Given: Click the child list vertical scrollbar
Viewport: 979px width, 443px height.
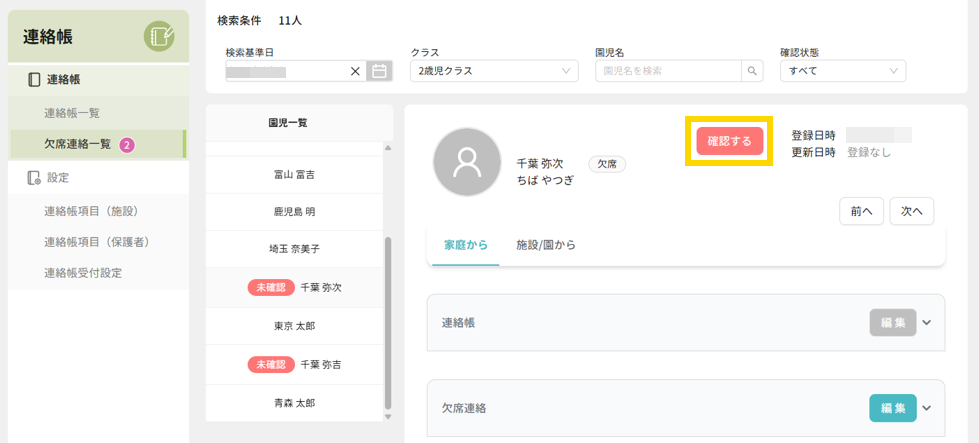Looking at the screenshot, I should click(386, 320).
